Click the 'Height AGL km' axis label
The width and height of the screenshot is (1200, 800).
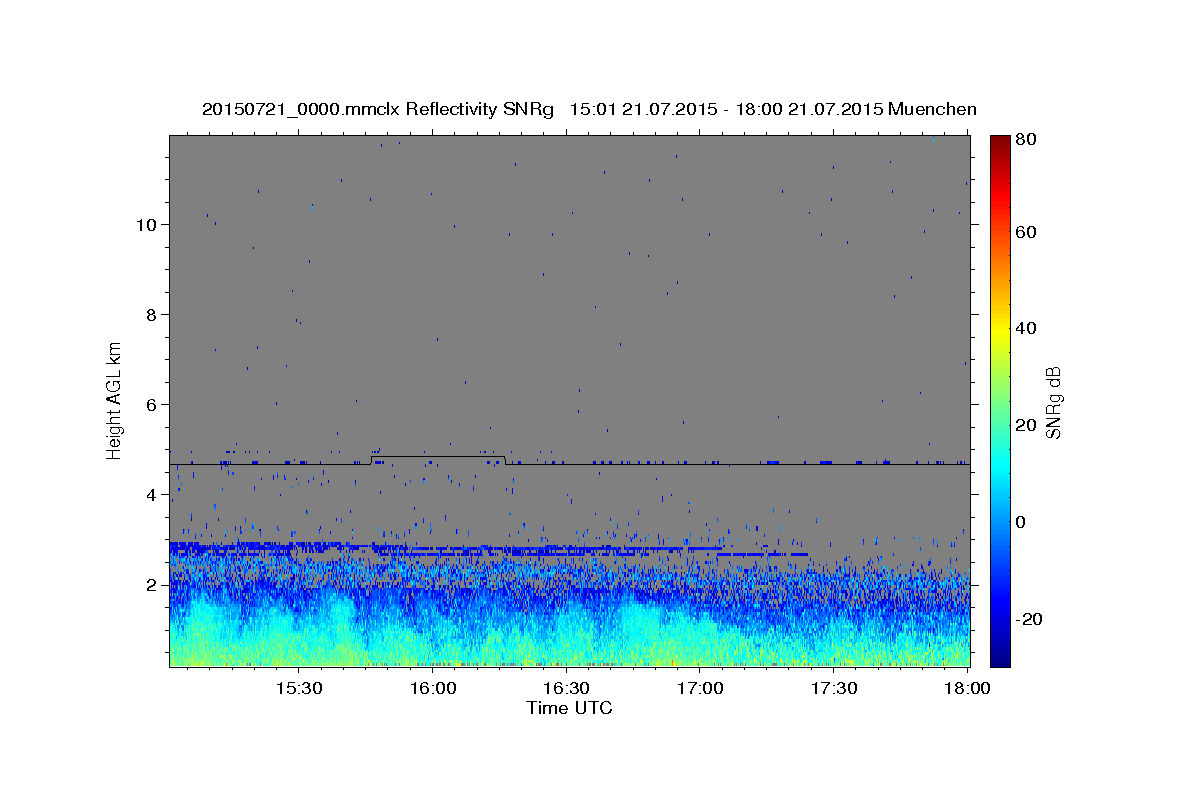pos(115,400)
